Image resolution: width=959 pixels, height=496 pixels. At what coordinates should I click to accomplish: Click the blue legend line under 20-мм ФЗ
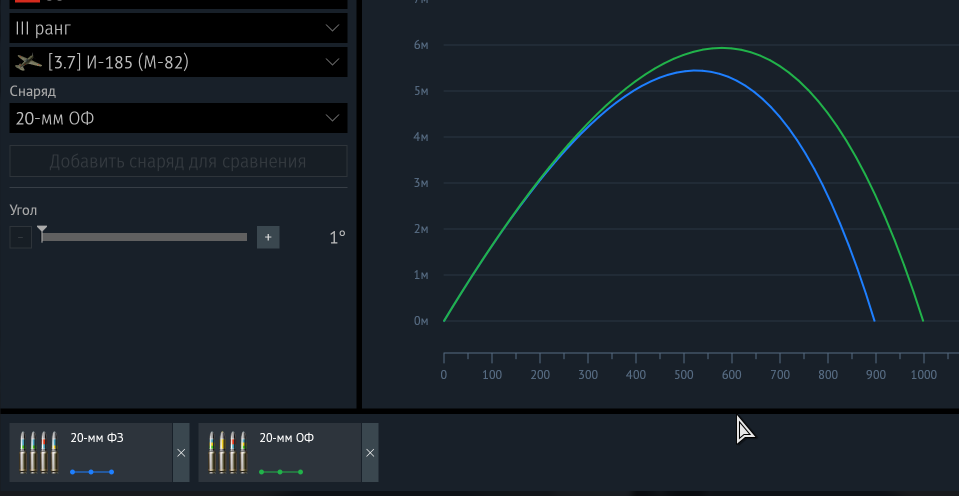[x=91, y=471]
